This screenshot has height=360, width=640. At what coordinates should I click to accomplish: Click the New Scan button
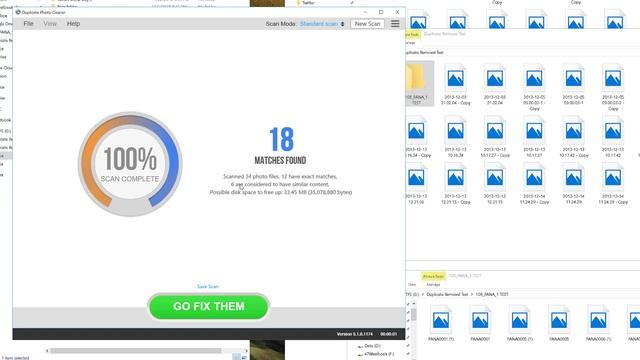pos(367,24)
